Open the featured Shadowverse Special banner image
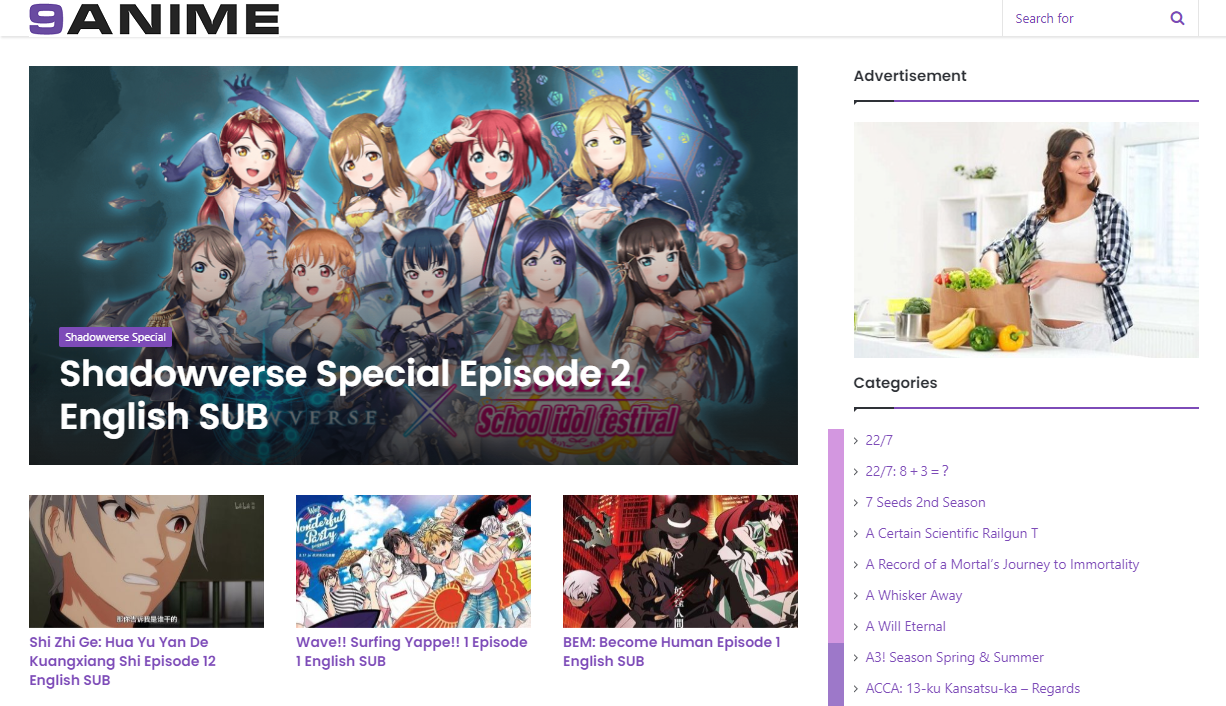The image size is (1226, 706). pos(413,265)
